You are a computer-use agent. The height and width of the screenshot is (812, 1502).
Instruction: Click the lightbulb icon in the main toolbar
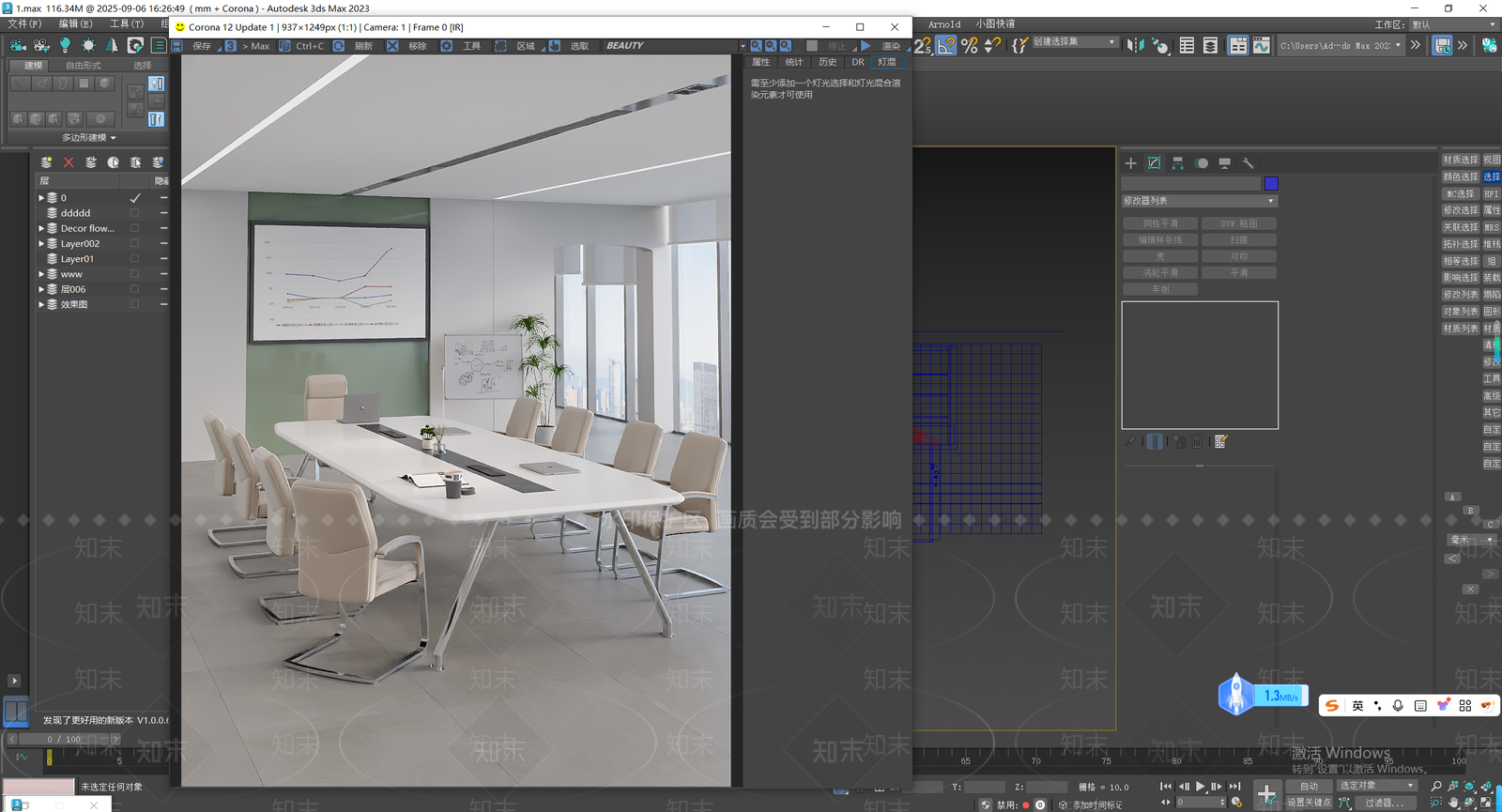65,45
